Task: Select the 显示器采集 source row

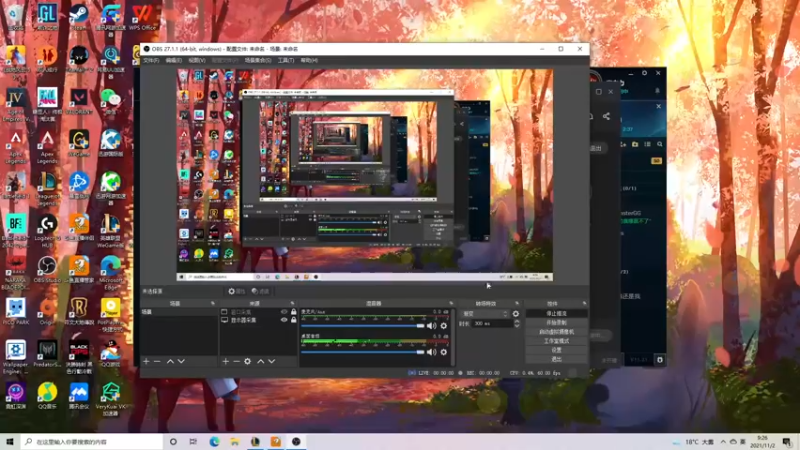Action: [x=258, y=320]
